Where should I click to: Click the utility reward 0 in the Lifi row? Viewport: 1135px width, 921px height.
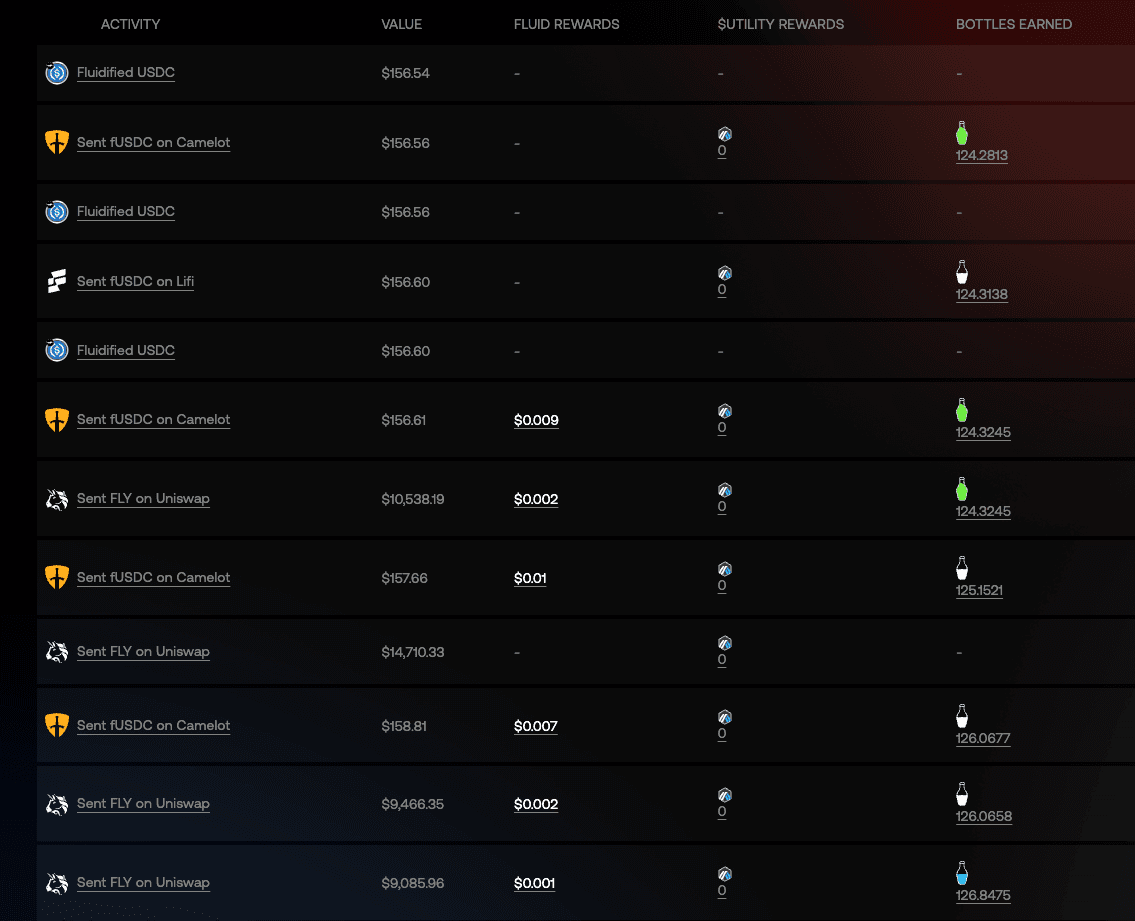(x=722, y=290)
